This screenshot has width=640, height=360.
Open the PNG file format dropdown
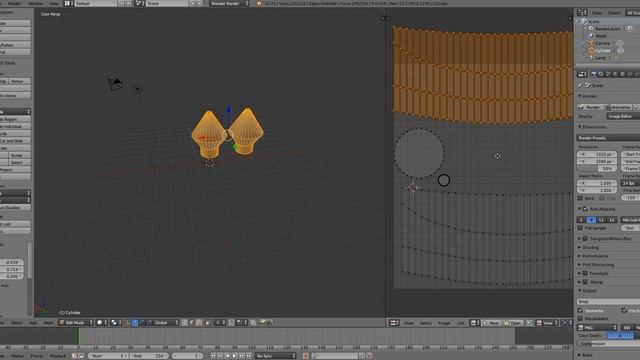click(x=598, y=327)
